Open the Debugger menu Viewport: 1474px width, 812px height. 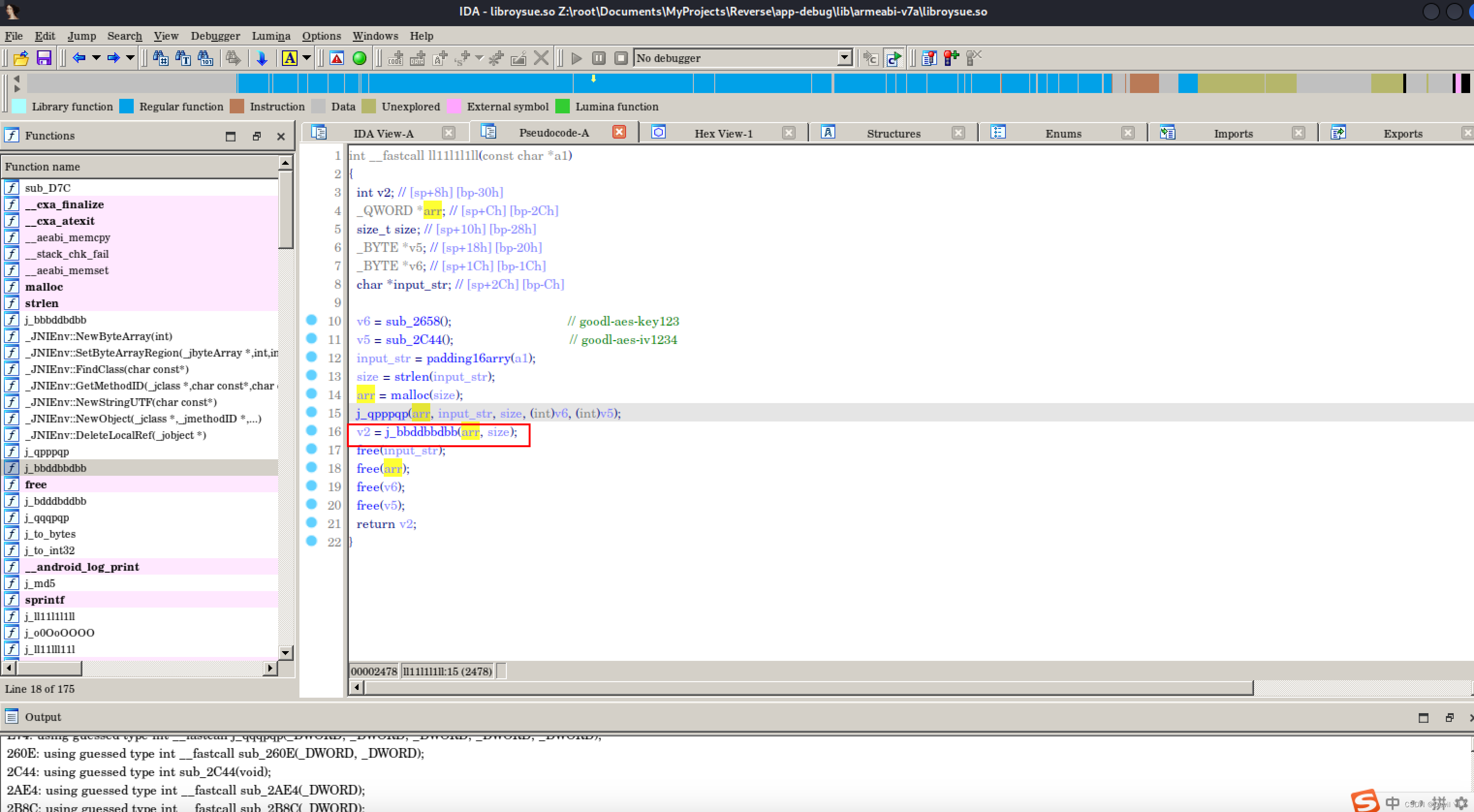[x=215, y=36]
